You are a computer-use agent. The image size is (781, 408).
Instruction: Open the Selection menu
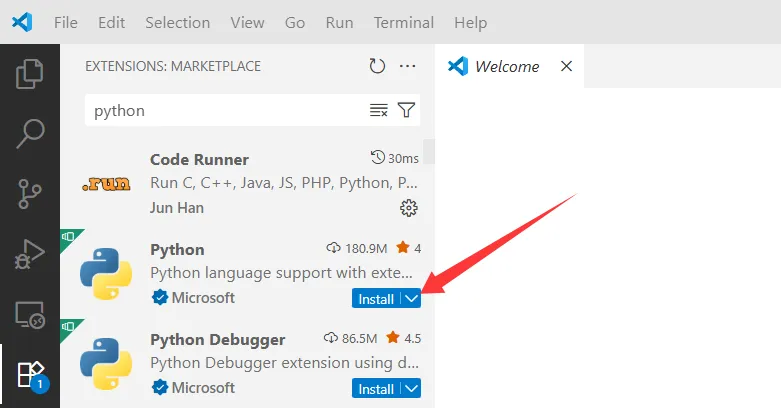pyautogui.click(x=177, y=22)
